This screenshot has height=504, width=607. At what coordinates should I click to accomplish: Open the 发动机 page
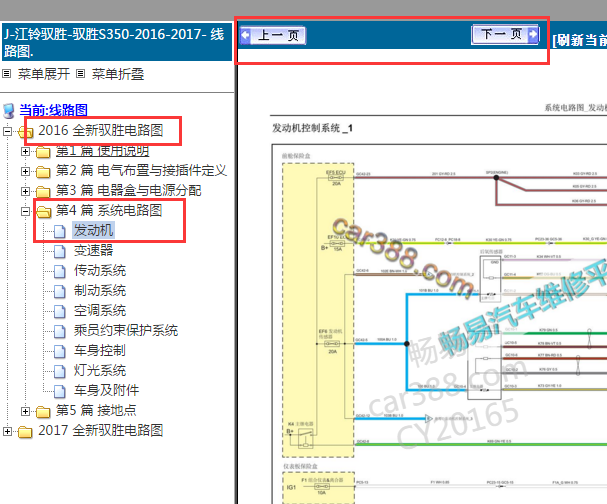[93, 230]
